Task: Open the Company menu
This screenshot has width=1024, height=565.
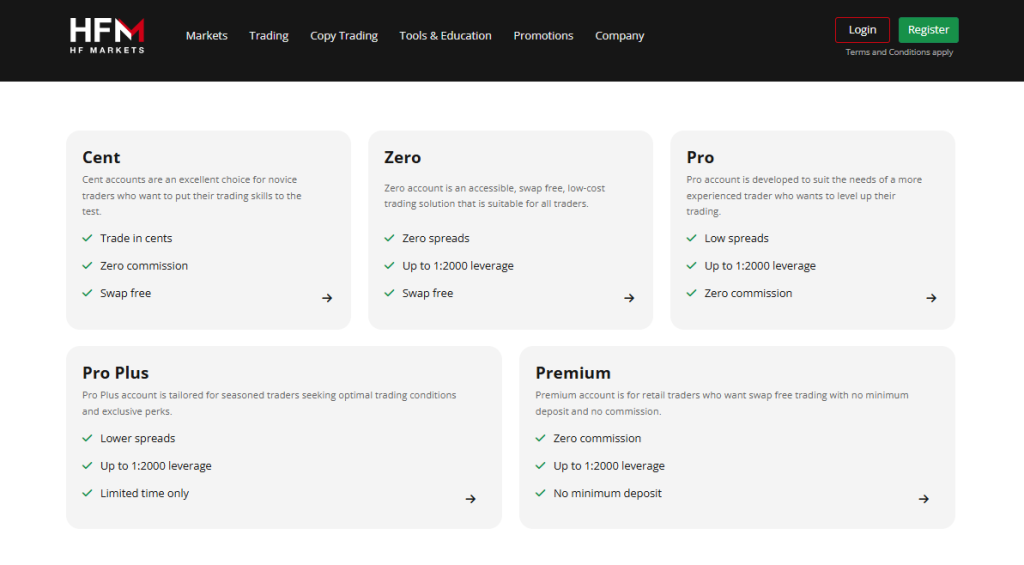Action: [x=619, y=36]
